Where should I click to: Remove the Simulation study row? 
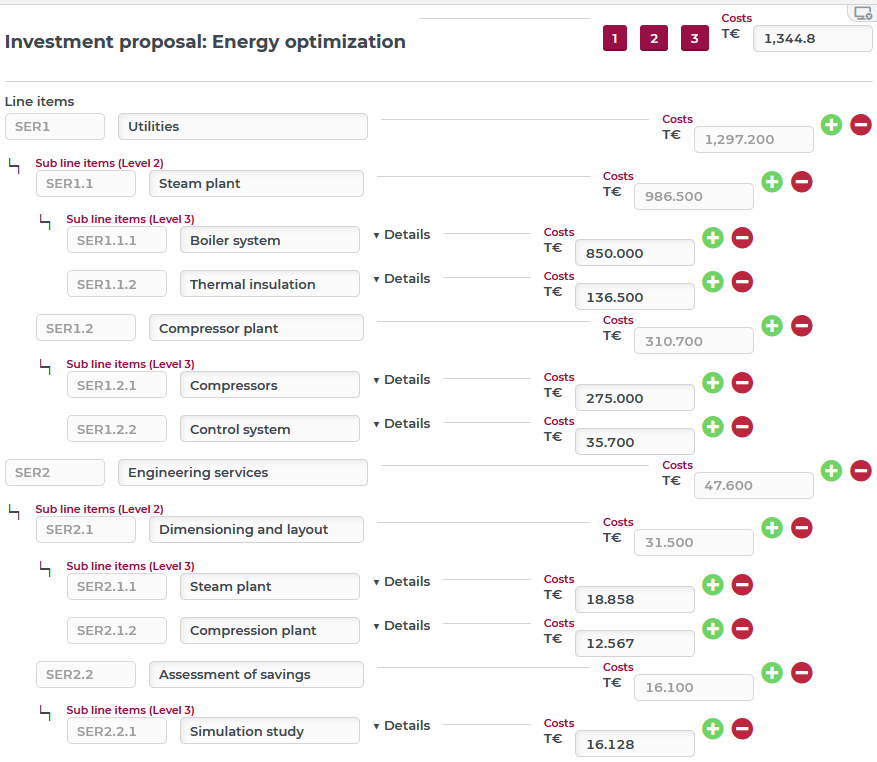pos(742,728)
